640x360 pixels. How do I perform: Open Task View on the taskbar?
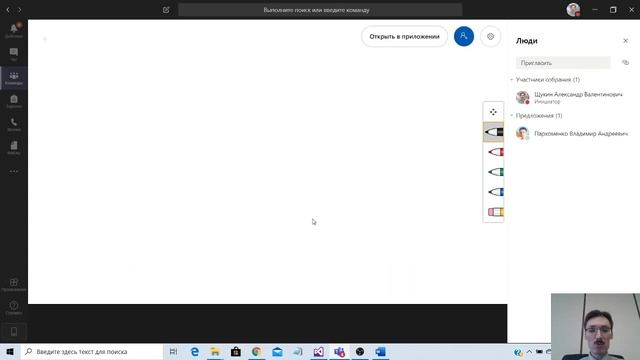(173, 351)
